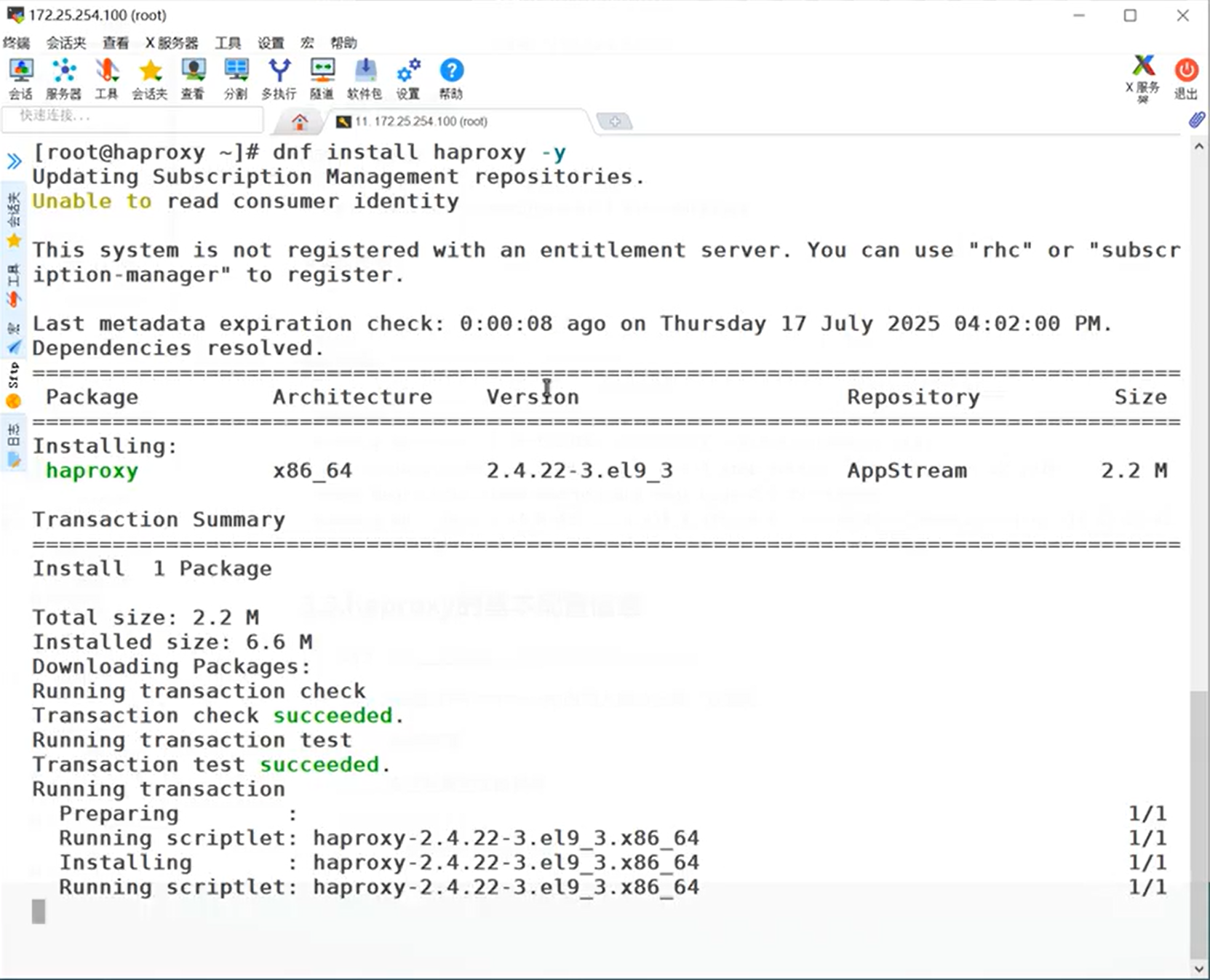Click the 'Downloading Packages:' line
This screenshot has height=980, width=1210.
172,666
